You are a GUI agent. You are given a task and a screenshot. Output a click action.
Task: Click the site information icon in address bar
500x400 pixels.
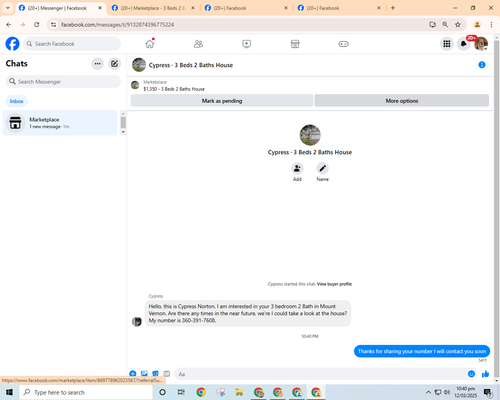coord(53,25)
